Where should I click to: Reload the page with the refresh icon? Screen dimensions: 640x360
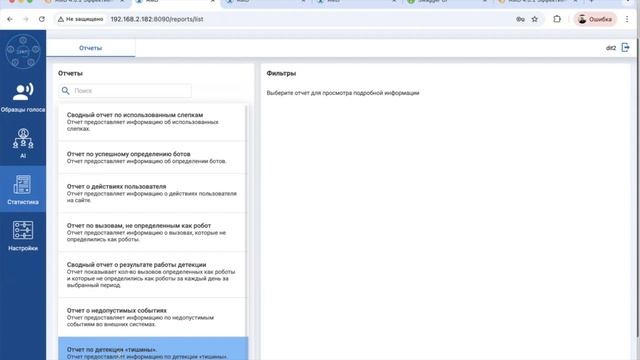coord(42,19)
